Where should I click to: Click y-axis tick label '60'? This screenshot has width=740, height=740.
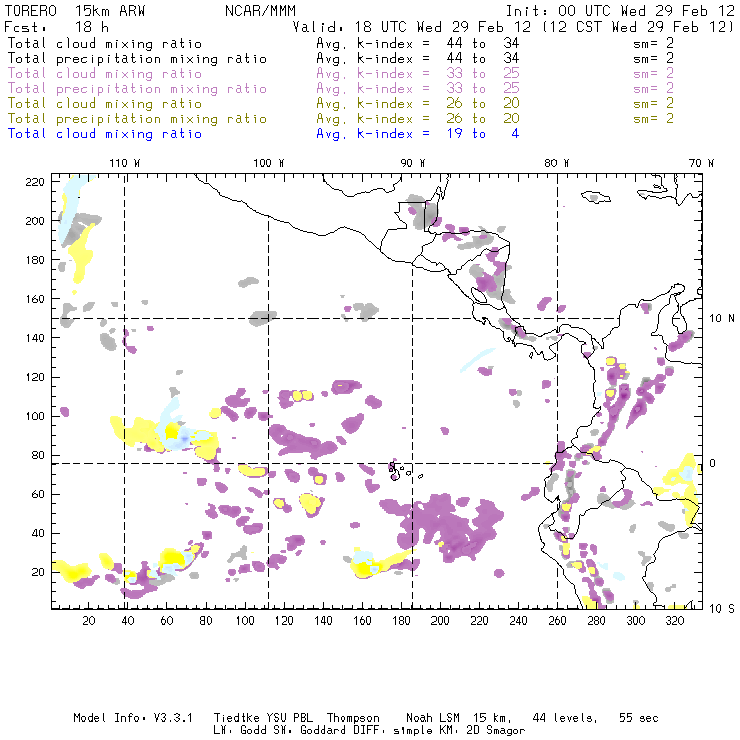tap(38, 494)
